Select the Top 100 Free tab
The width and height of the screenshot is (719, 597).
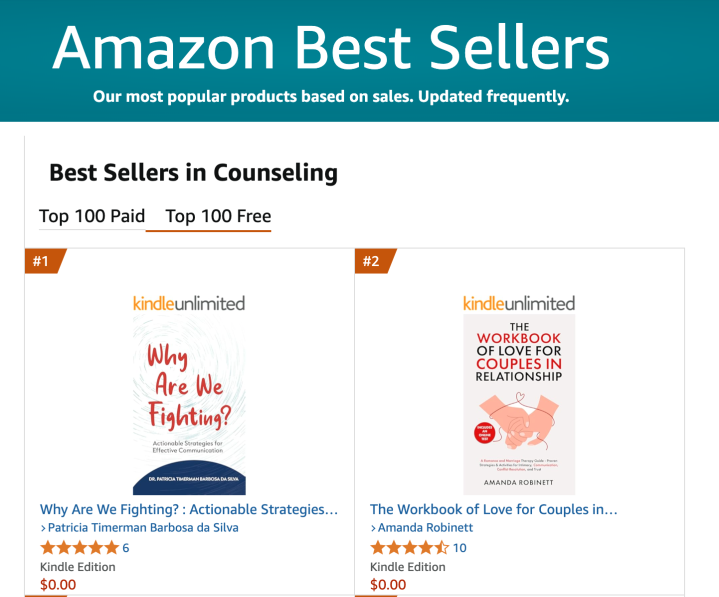click(x=218, y=216)
